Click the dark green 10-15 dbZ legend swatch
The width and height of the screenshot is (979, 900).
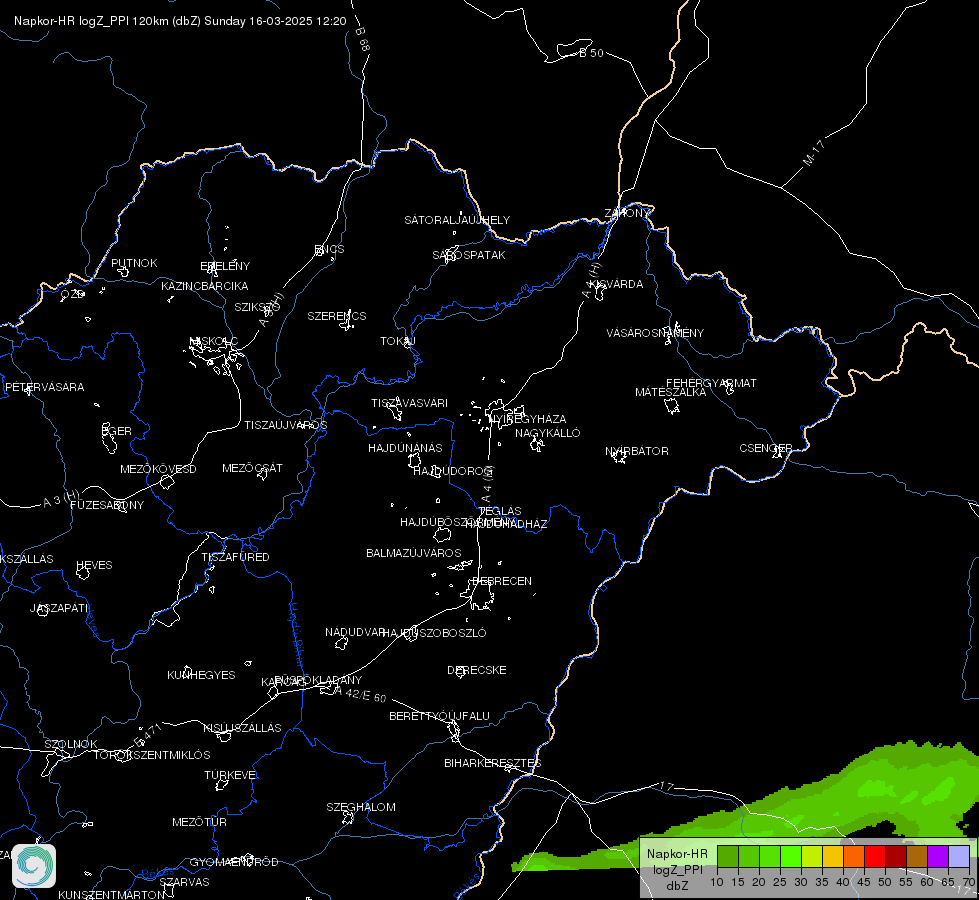(727, 857)
